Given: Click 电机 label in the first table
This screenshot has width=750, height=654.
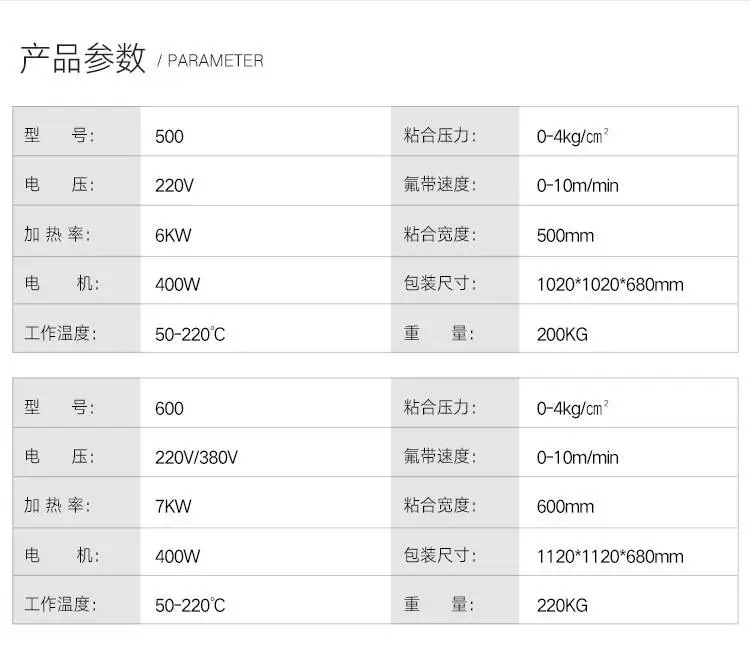Looking at the screenshot, I should click(62, 283).
